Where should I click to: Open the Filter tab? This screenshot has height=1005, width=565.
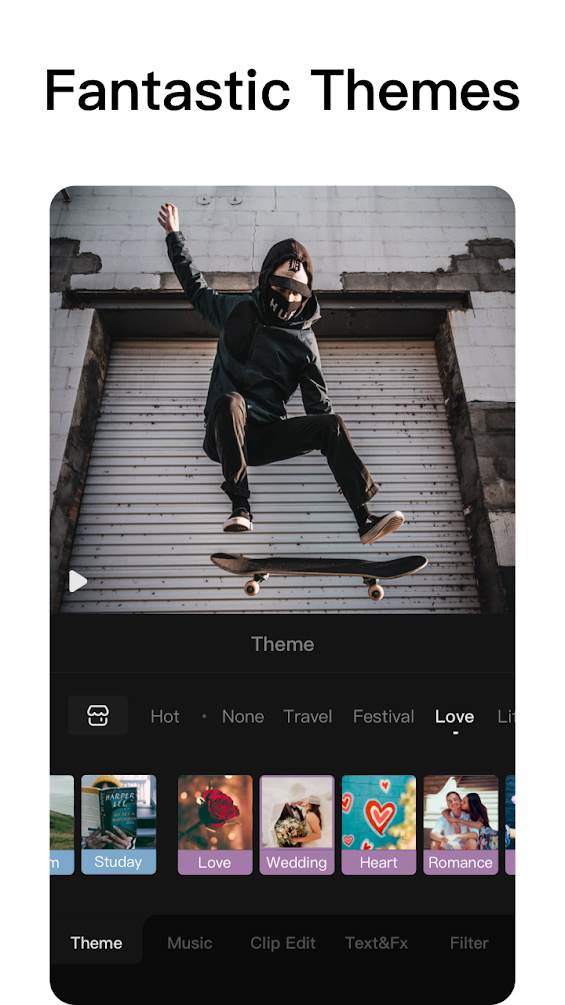469,943
